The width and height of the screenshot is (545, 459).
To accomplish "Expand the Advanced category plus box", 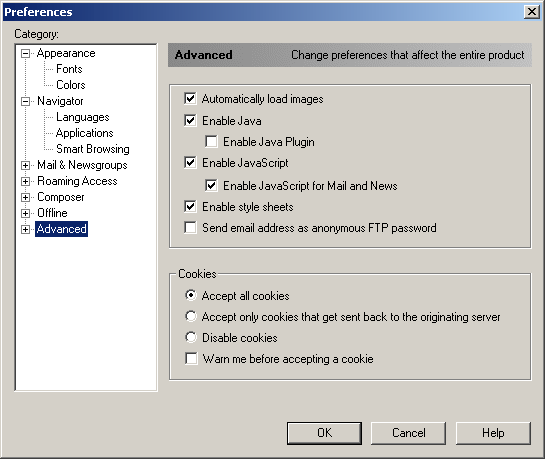I will (x=25, y=229).
